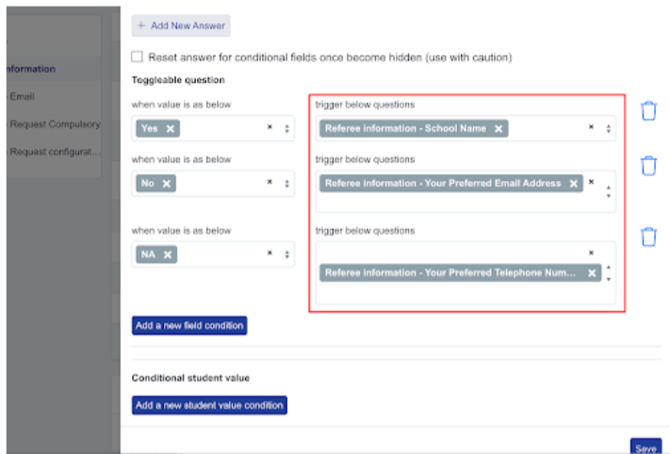Click trash icon for No condition row
Screen dimensions: 670x454
tap(648, 165)
